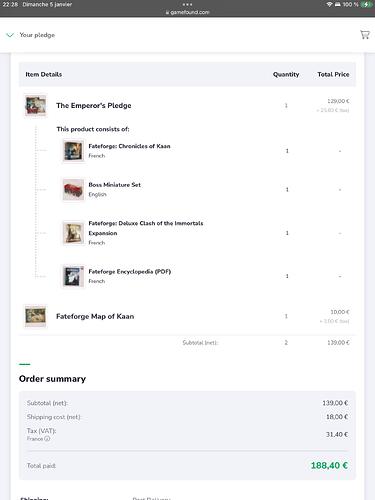Click Fateforge: Chronicles of Kaan item name
Screen dimensions: 375x500
[129, 146]
